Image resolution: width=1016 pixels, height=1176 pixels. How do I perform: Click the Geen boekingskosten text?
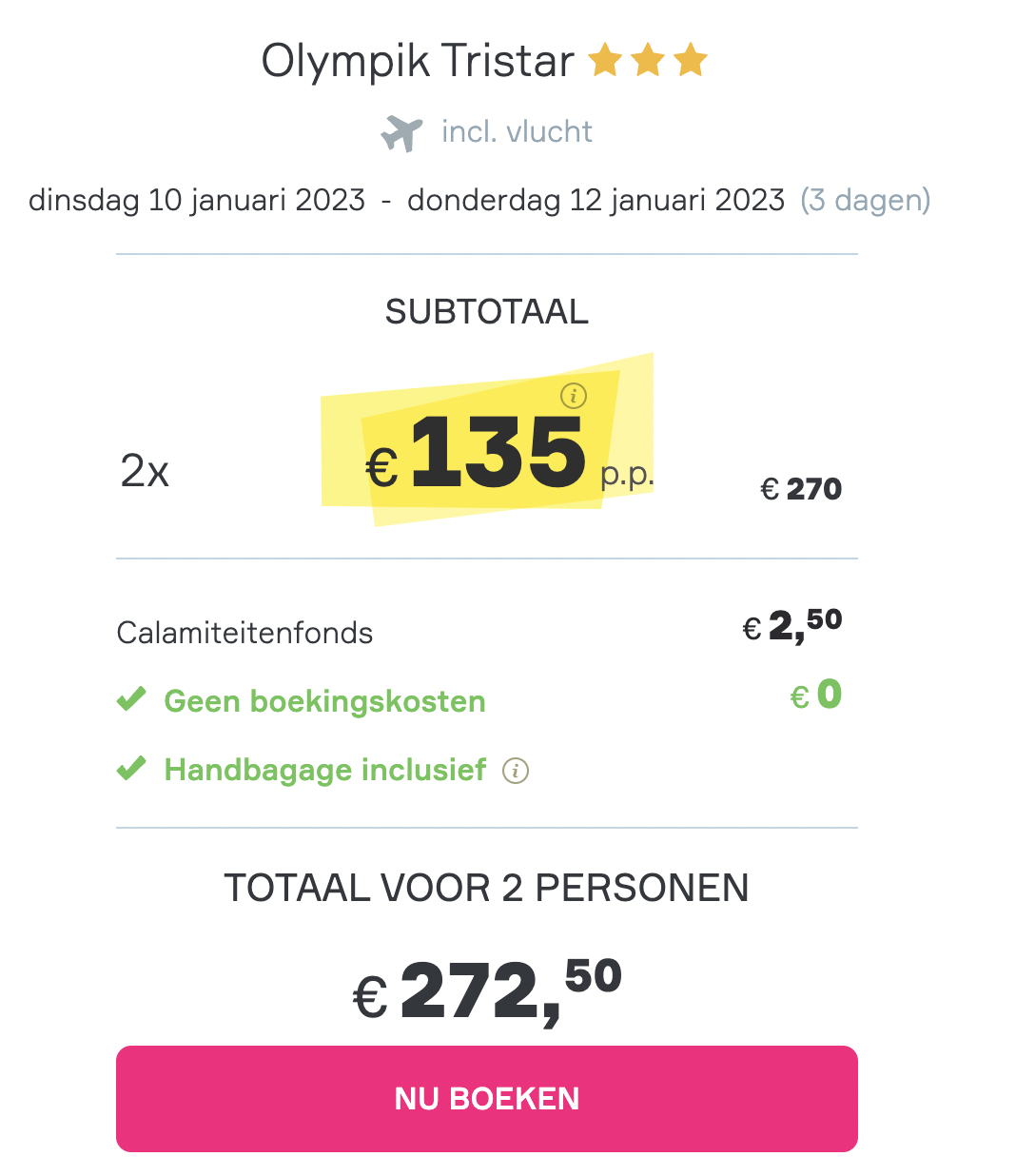324,701
